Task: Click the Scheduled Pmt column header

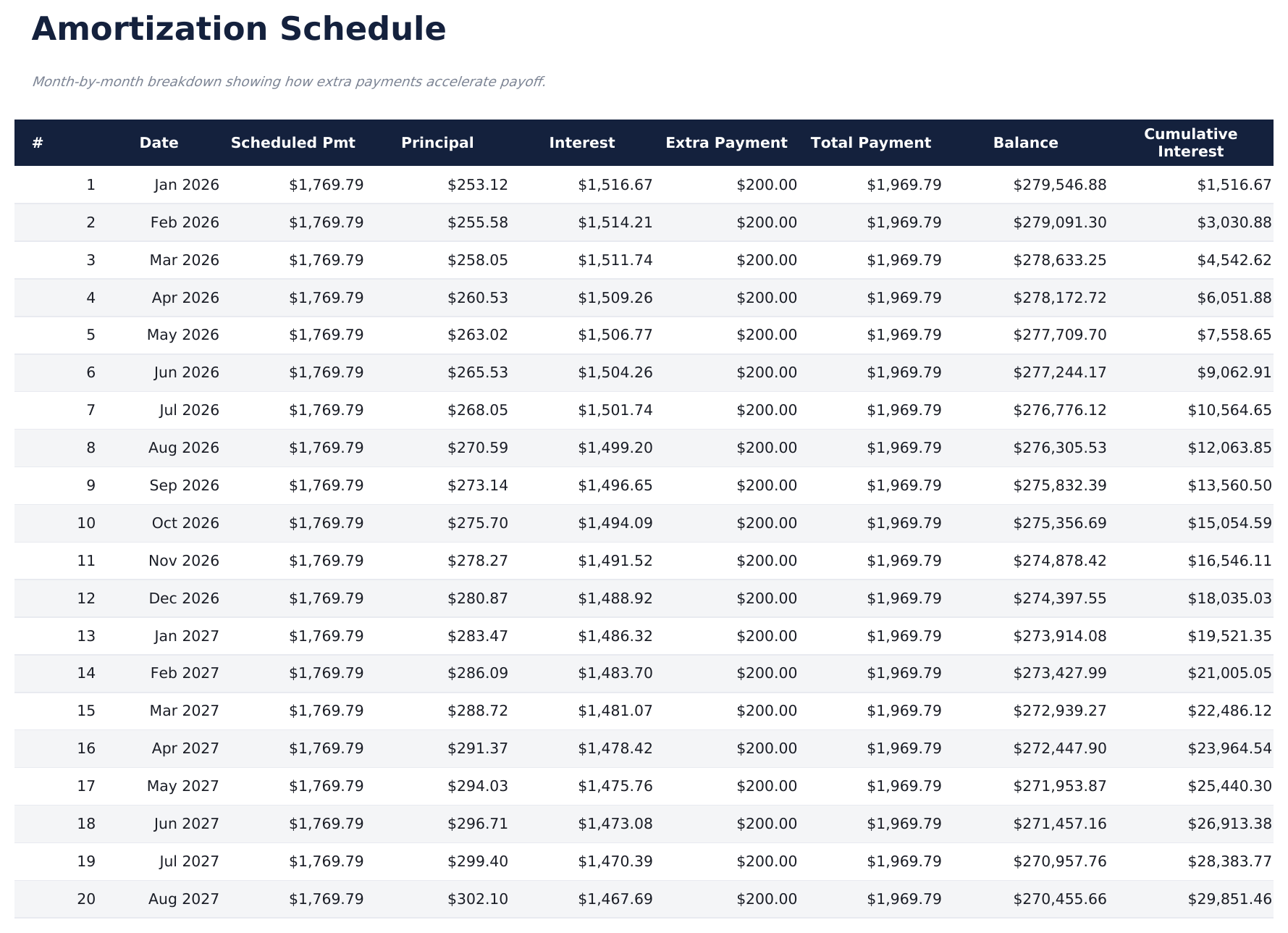Action: (x=292, y=143)
